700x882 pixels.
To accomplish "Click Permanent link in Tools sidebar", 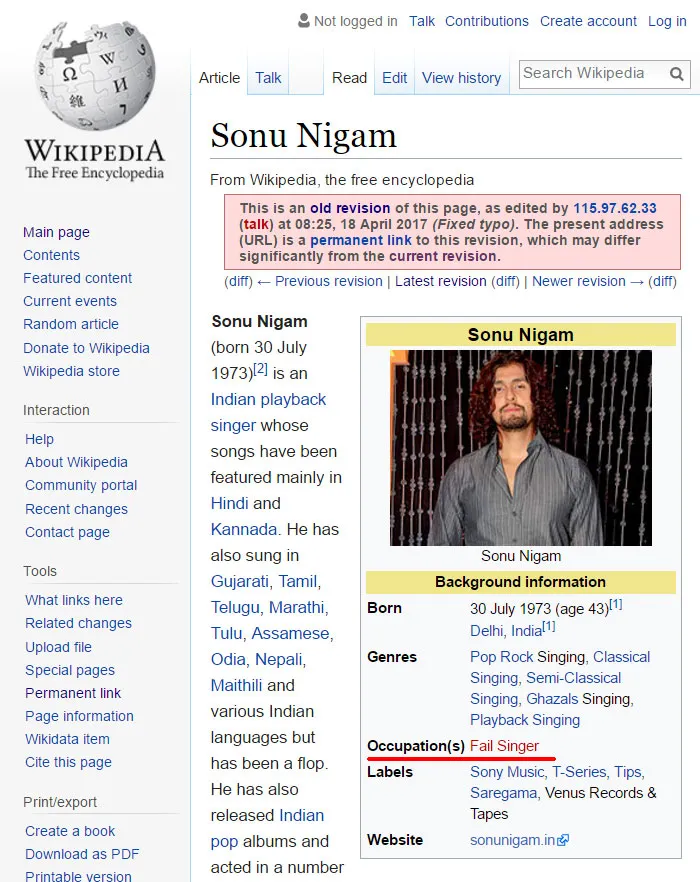I will click(73, 694).
